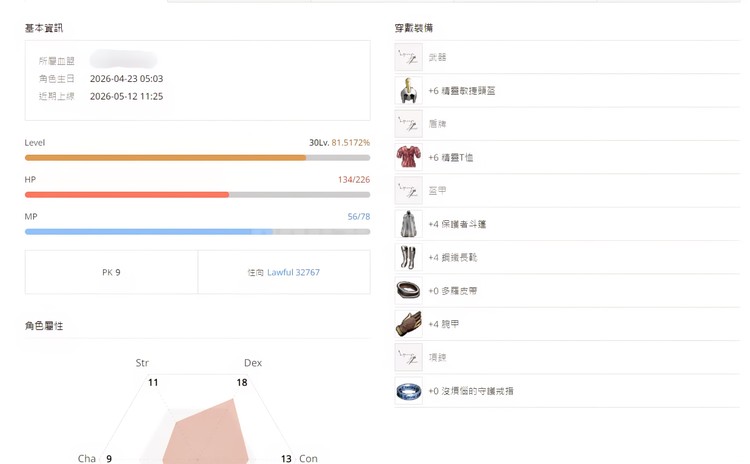The image size is (750, 464).
Task: Click the Str 11 value on radar chart
Action: [153, 382]
